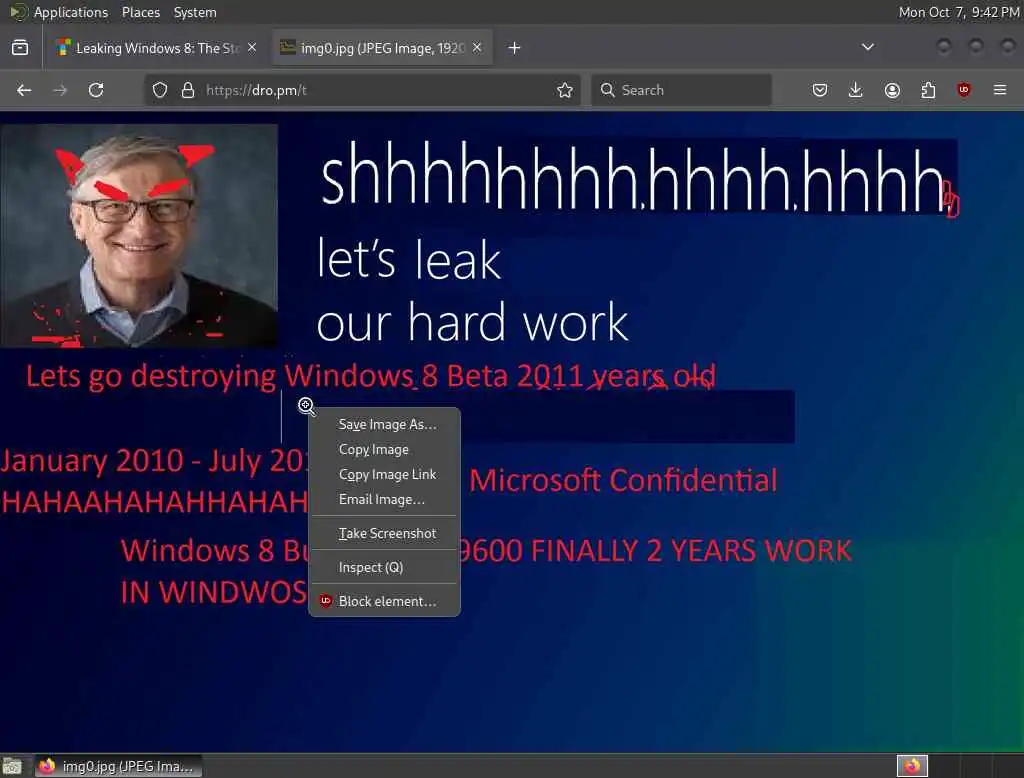Click the Search box in toolbar
Viewport: 1024px width, 778px height.
coord(682,90)
